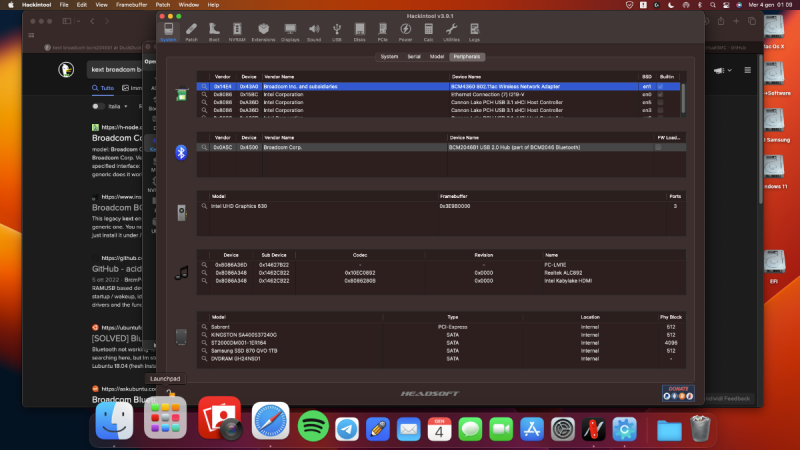The height and width of the screenshot is (450, 800).
Task: Toggle Builtin checkbox for en3 USB controller row
Action: (660, 110)
